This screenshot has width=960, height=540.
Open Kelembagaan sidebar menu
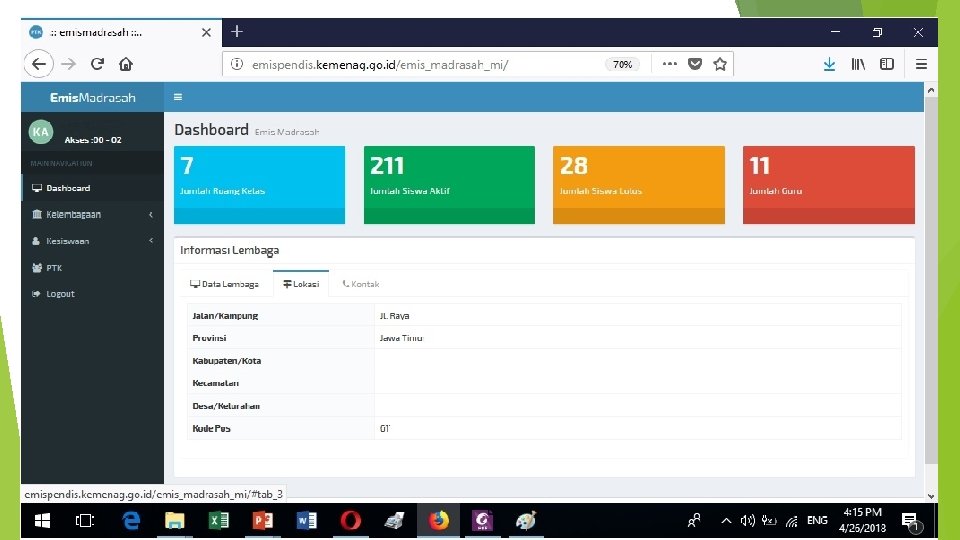point(92,214)
